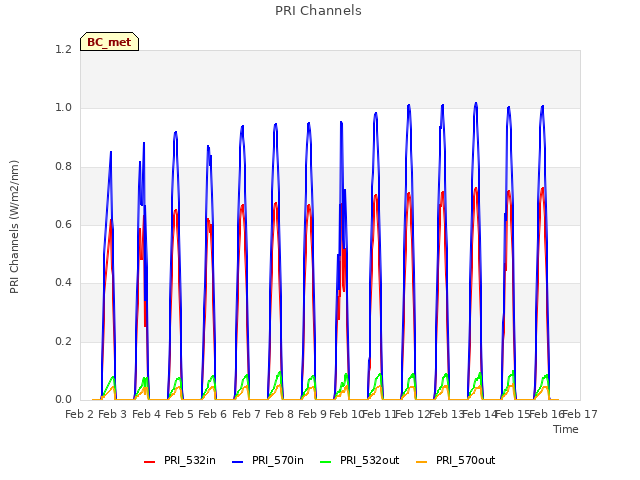Click the orange PRI_570out legend swatch
Image resolution: width=640 pixels, height=480 pixels.
click(422, 461)
